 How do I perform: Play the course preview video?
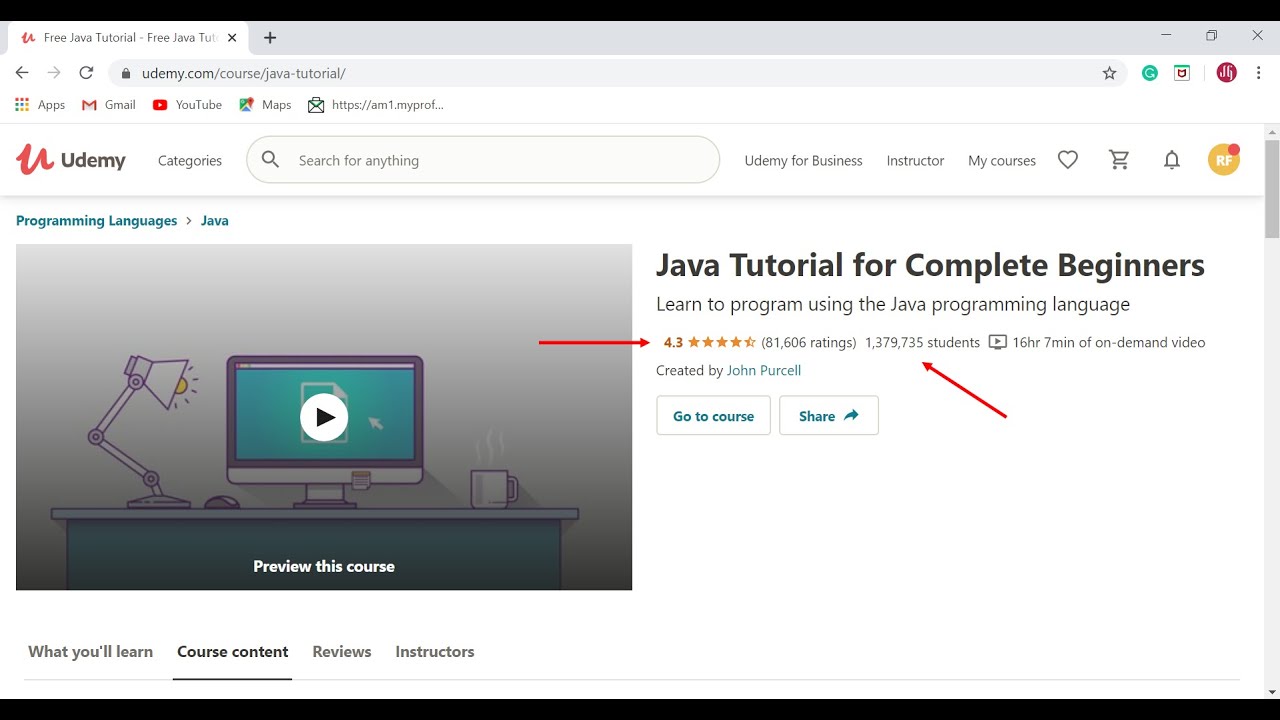324,417
